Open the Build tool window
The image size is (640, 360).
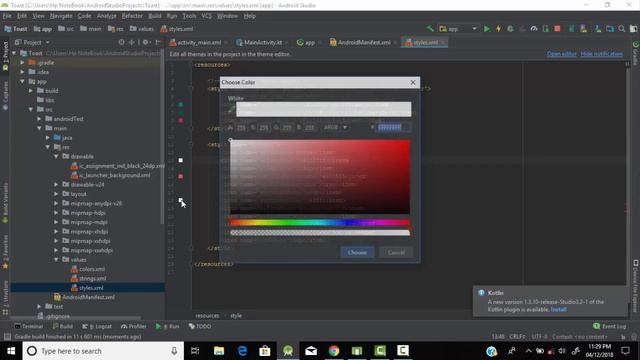click(62, 326)
